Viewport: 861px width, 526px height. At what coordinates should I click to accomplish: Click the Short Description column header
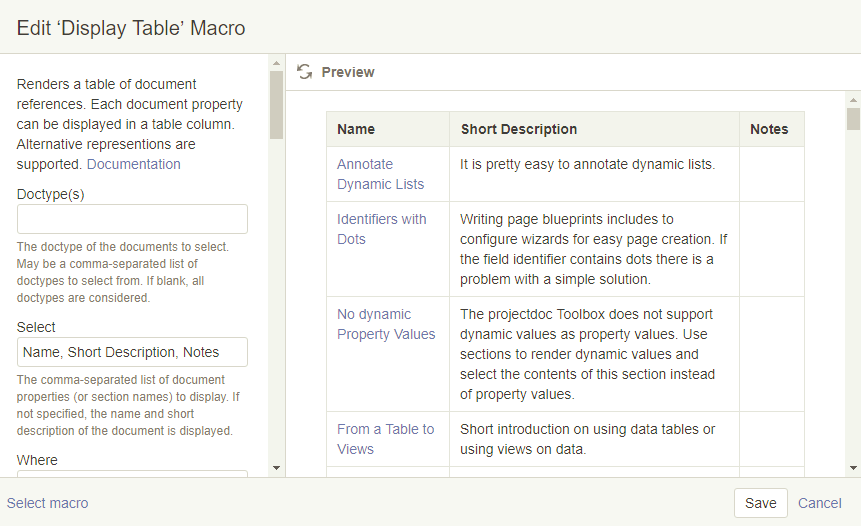[518, 129]
